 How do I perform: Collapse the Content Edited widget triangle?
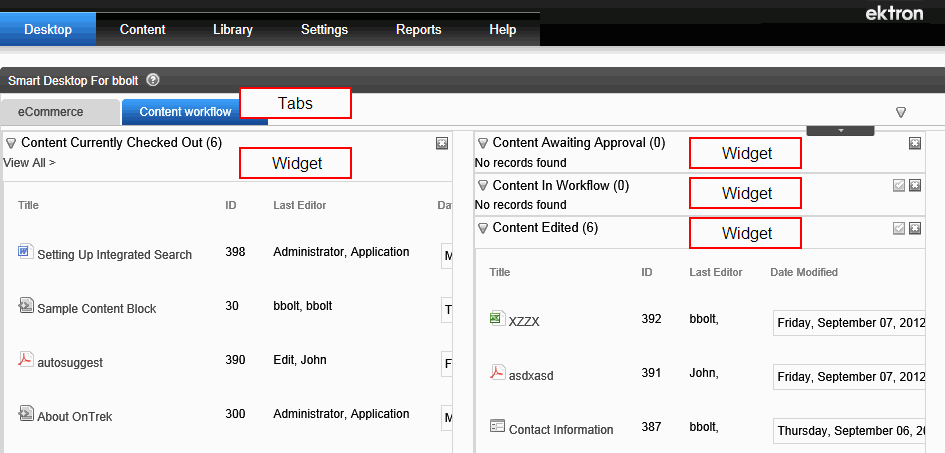click(x=483, y=228)
